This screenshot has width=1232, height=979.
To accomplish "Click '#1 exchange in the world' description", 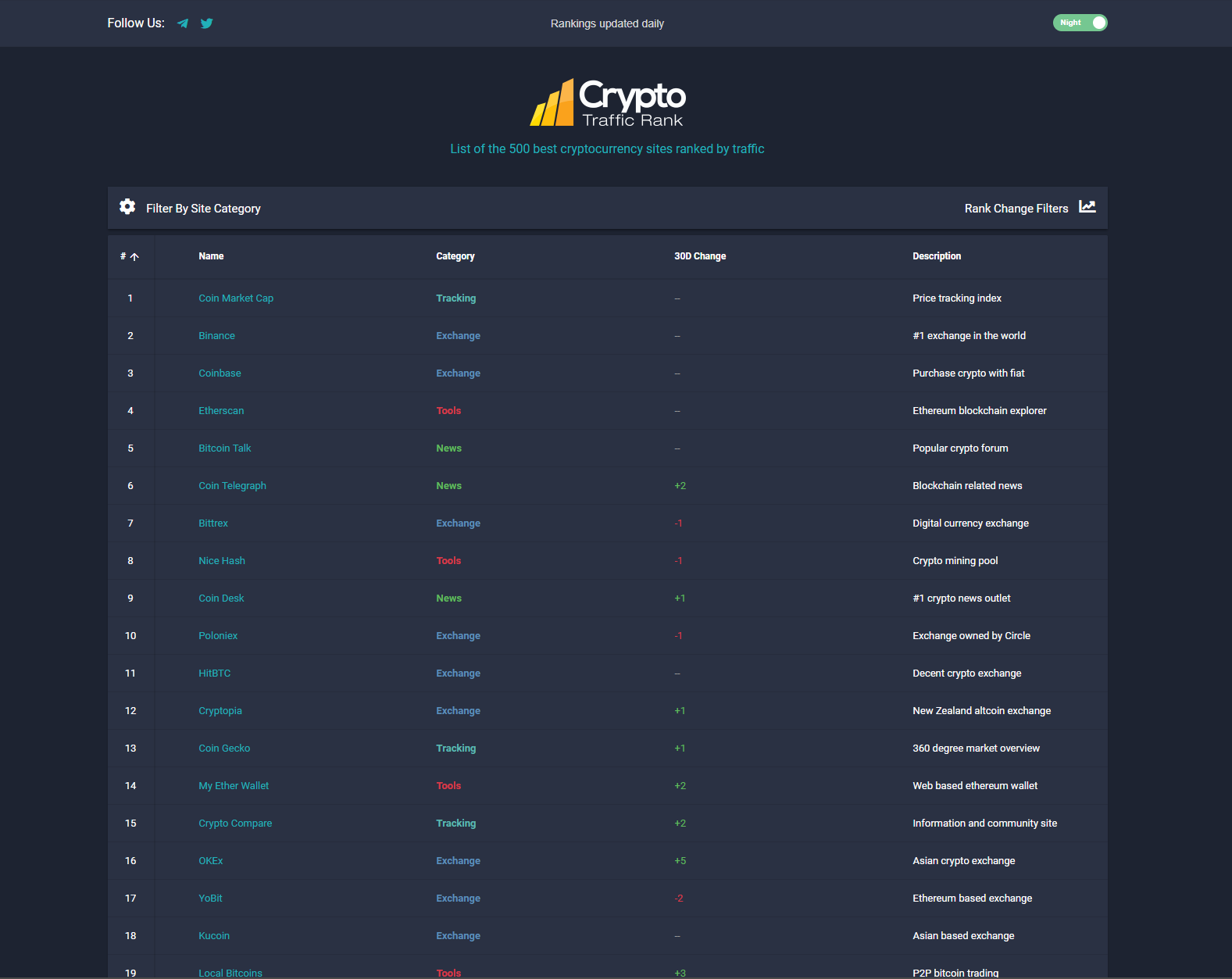I will coord(970,336).
